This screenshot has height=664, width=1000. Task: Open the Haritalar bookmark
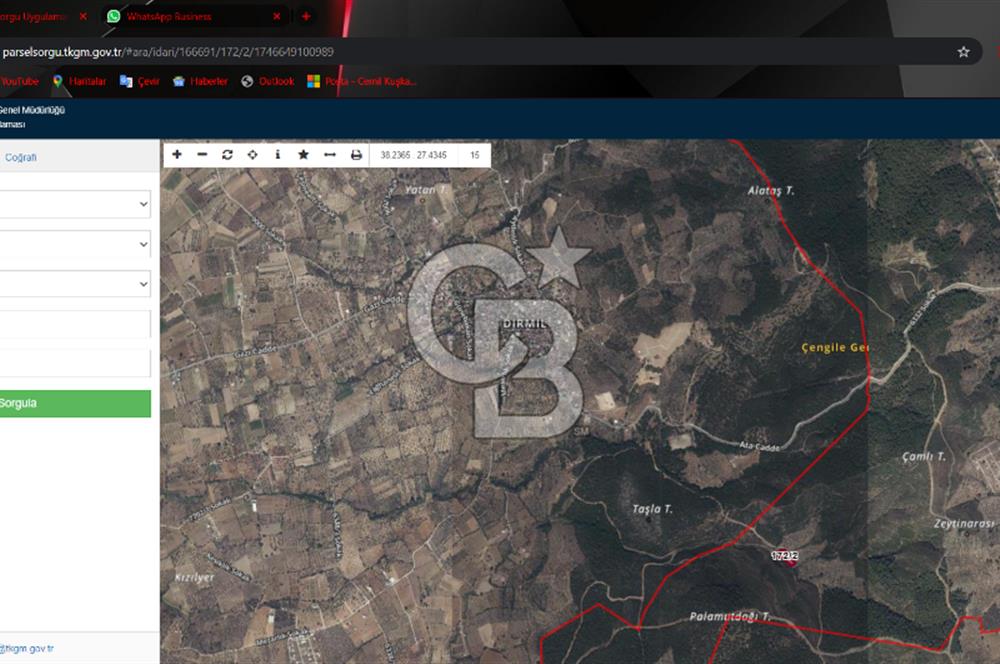(80, 81)
